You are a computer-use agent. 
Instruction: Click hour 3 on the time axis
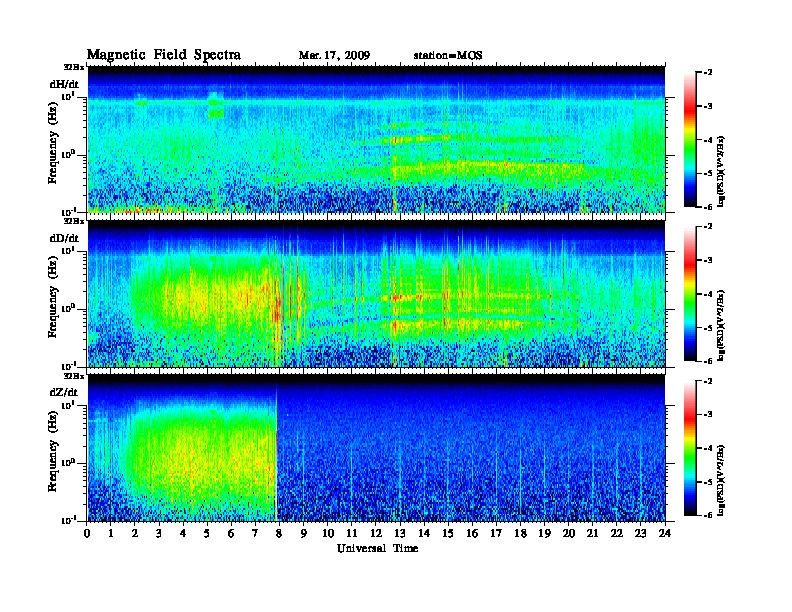(159, 534)
